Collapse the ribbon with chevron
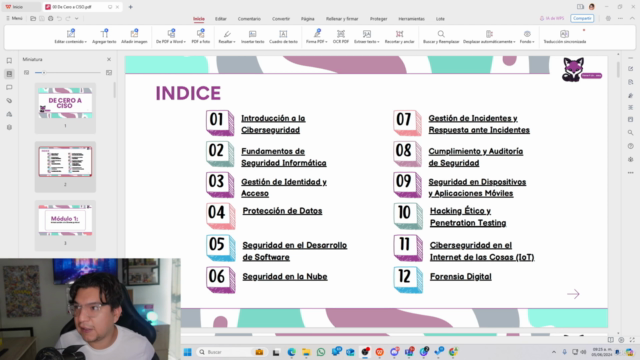640x360 pixels. 632,18
